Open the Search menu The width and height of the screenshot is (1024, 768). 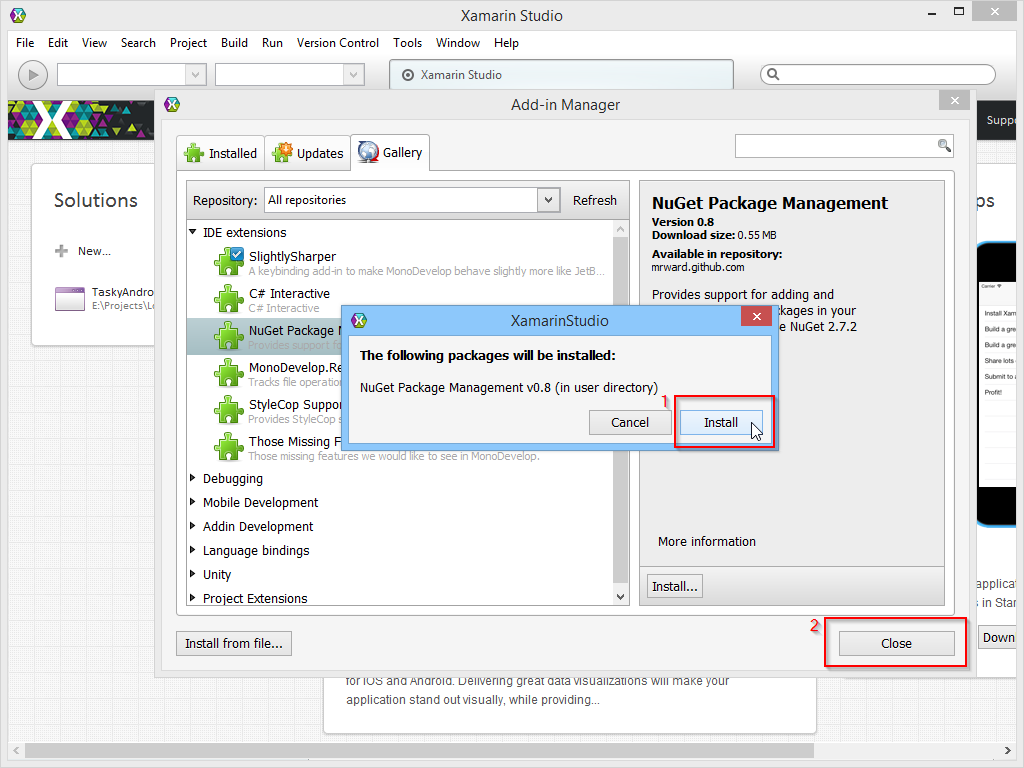[138, 43]
